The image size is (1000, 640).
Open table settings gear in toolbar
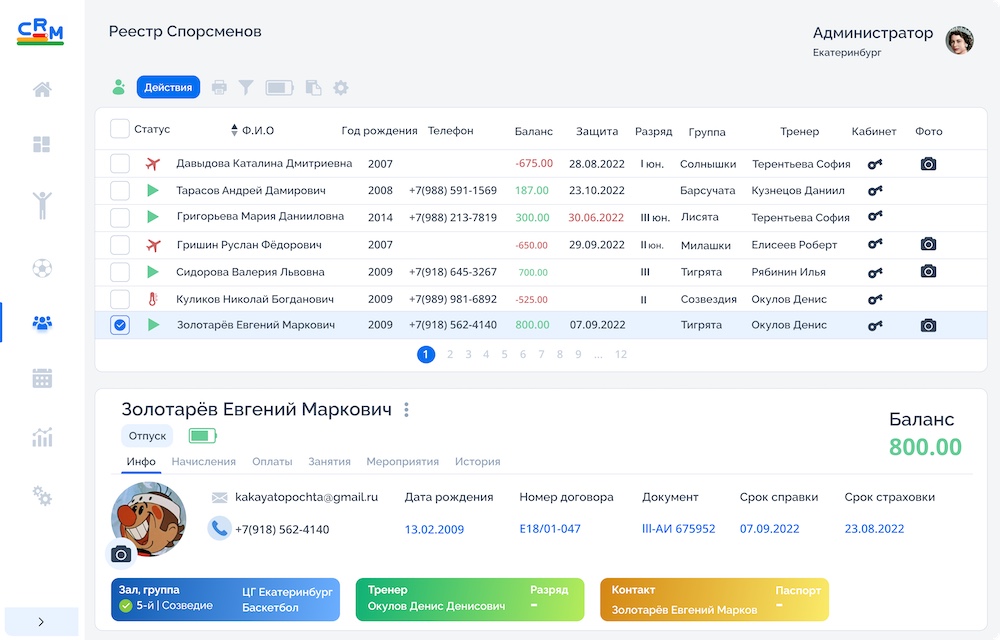[x=341, y=87]
